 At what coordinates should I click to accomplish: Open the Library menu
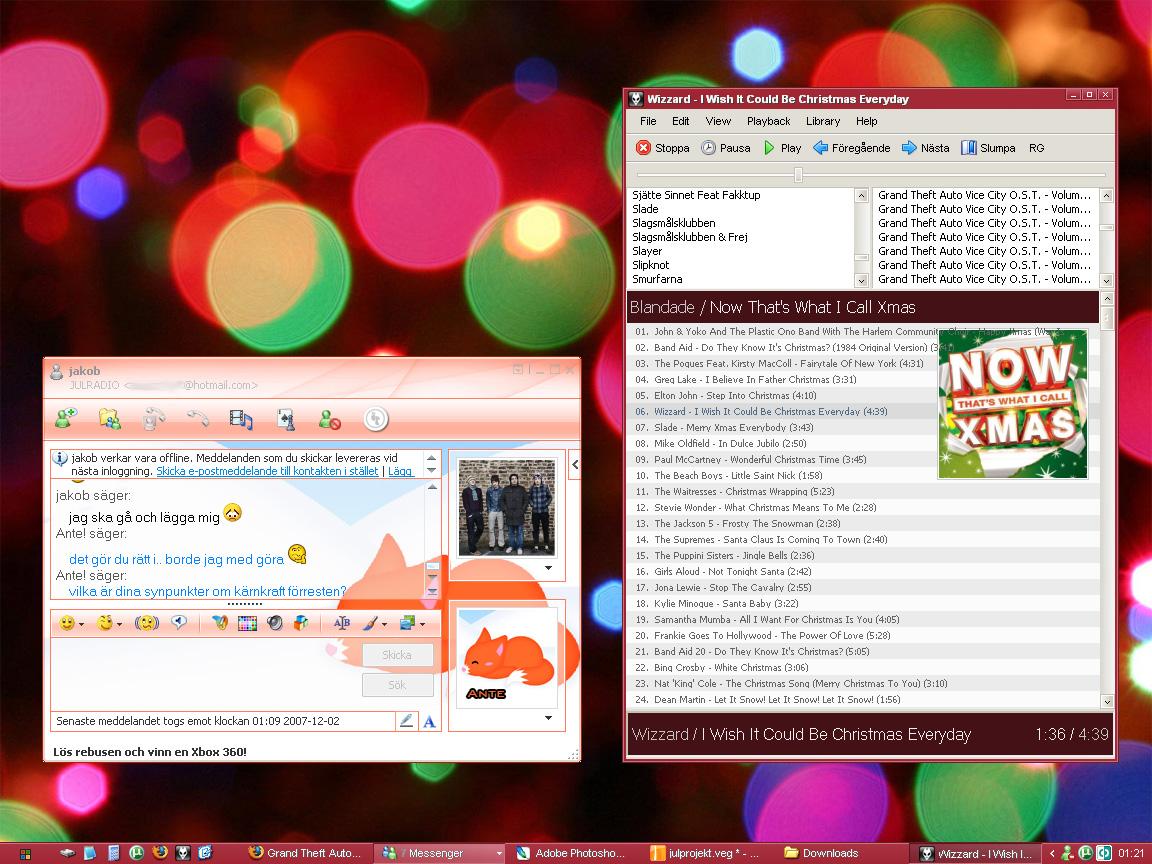pyautogui.click(x=823, y=121)
